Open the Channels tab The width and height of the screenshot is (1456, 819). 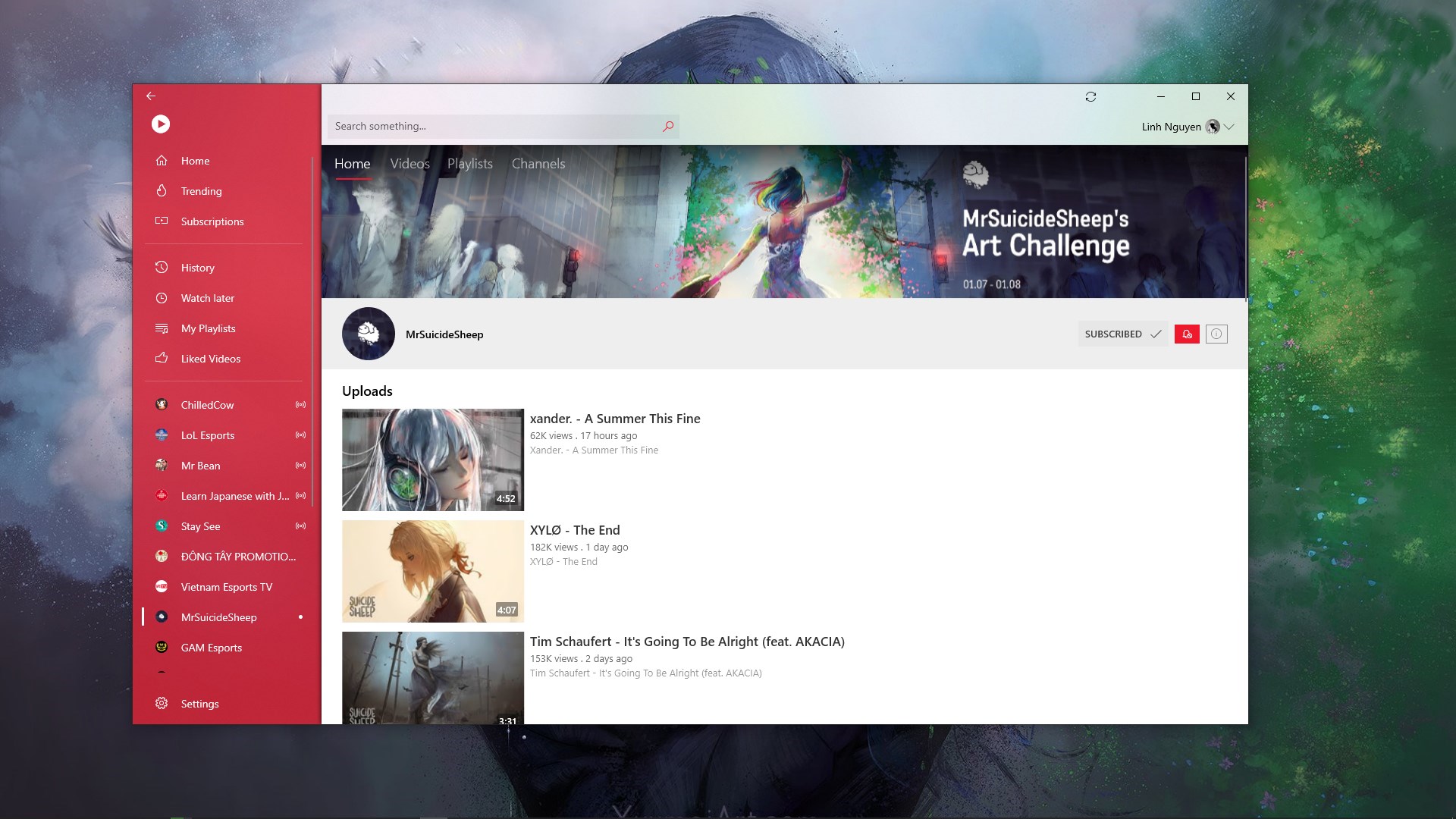coord(538,164)
